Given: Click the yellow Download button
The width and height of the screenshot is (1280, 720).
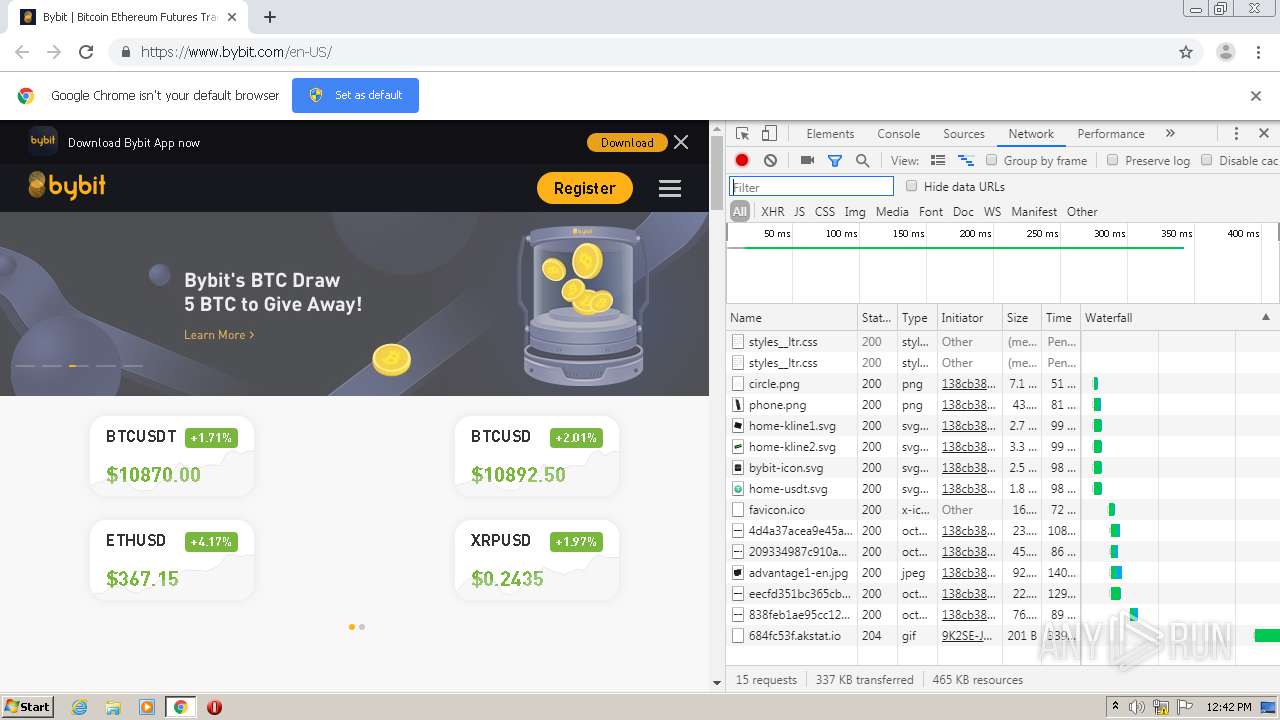Looking at the screenshot, I should pyautogui.click(x=627, y=142).
